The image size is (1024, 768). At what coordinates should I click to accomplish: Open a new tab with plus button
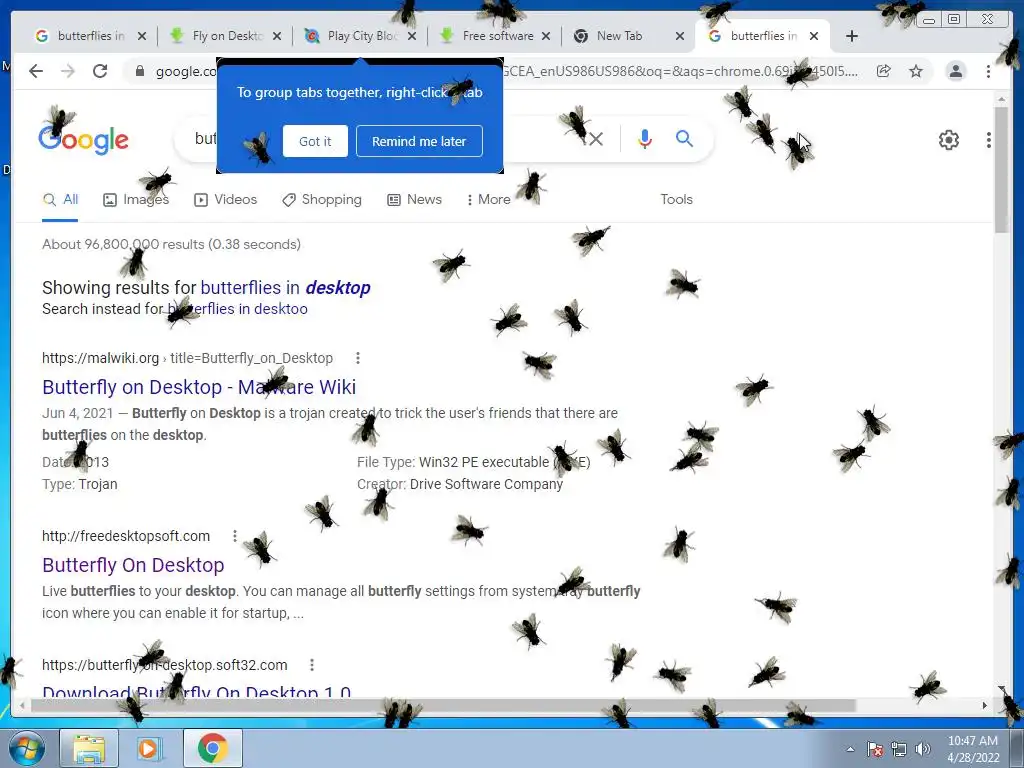[x=852, y=37]
